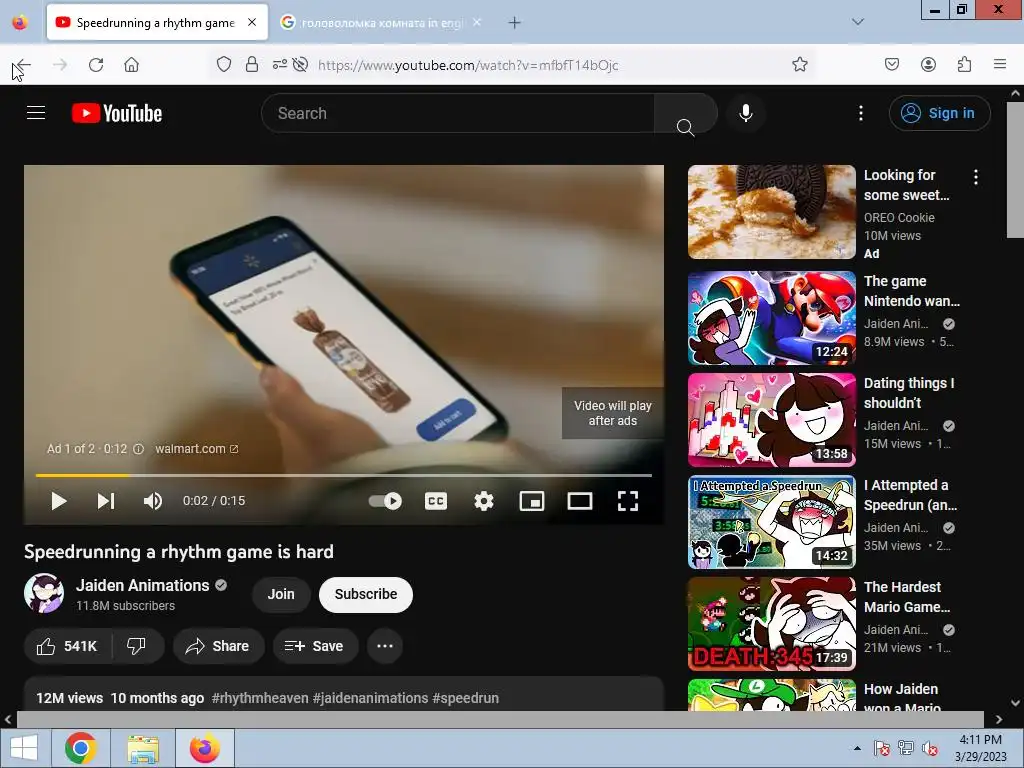Image resolution: width=1024 pixels, height=768 pixels.
Task: List all tabs dropdown arrow
Action: point(857,22)
